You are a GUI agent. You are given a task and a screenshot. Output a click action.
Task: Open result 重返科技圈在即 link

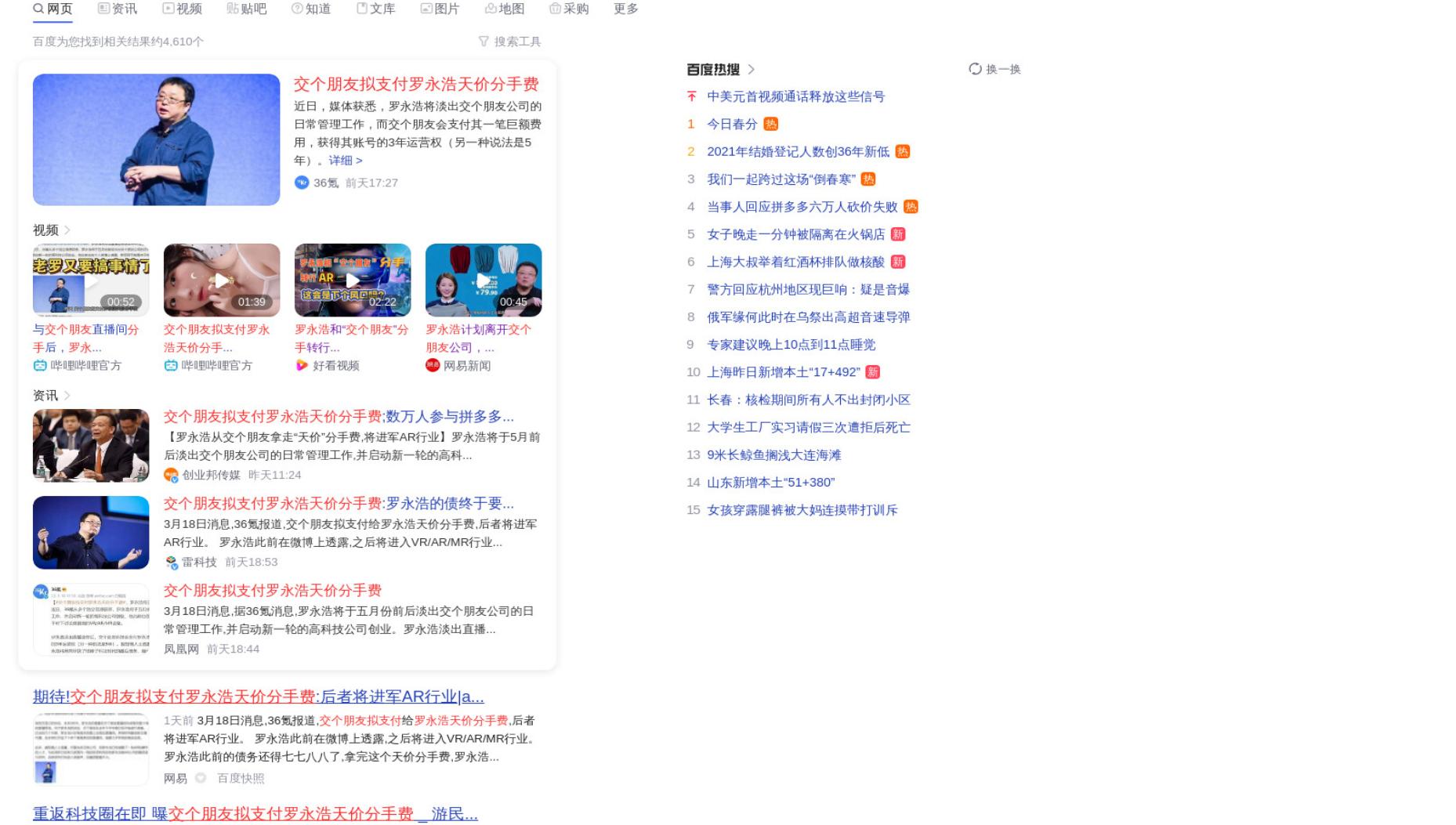(x=255, y=814)
